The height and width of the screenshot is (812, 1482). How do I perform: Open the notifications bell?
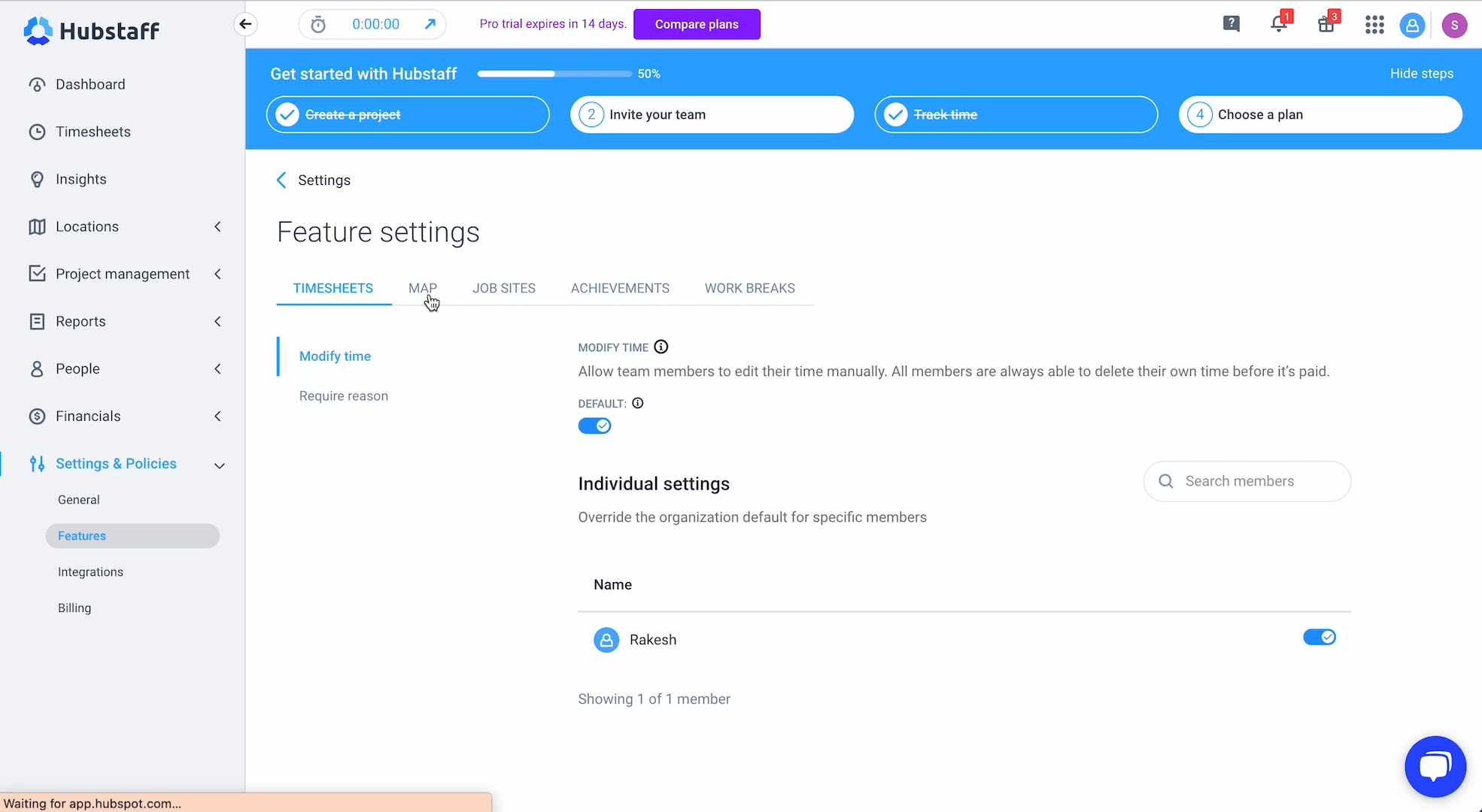point(1278,24)
